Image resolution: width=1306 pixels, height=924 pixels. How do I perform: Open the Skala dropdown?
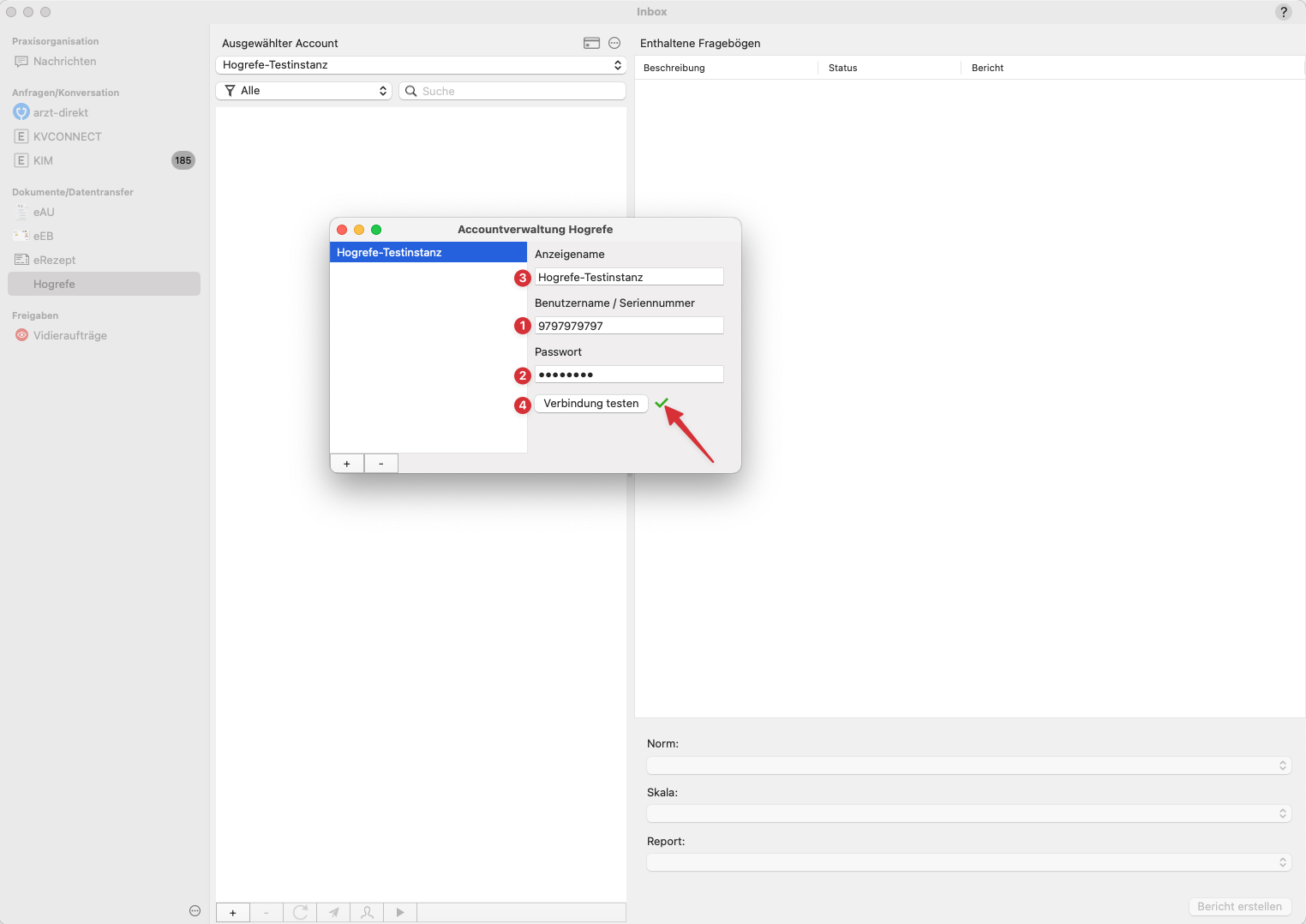click(x=969, y=813)
